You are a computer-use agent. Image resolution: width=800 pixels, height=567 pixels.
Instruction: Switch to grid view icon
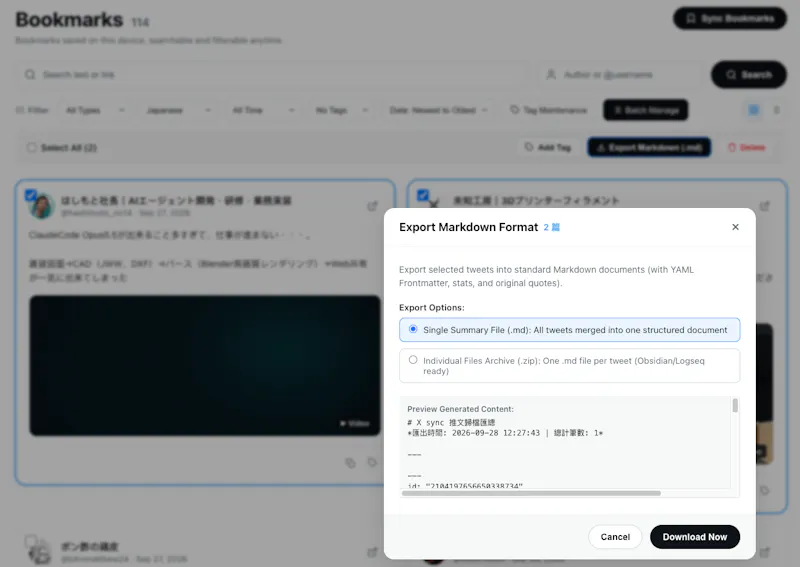click(753, 110)
